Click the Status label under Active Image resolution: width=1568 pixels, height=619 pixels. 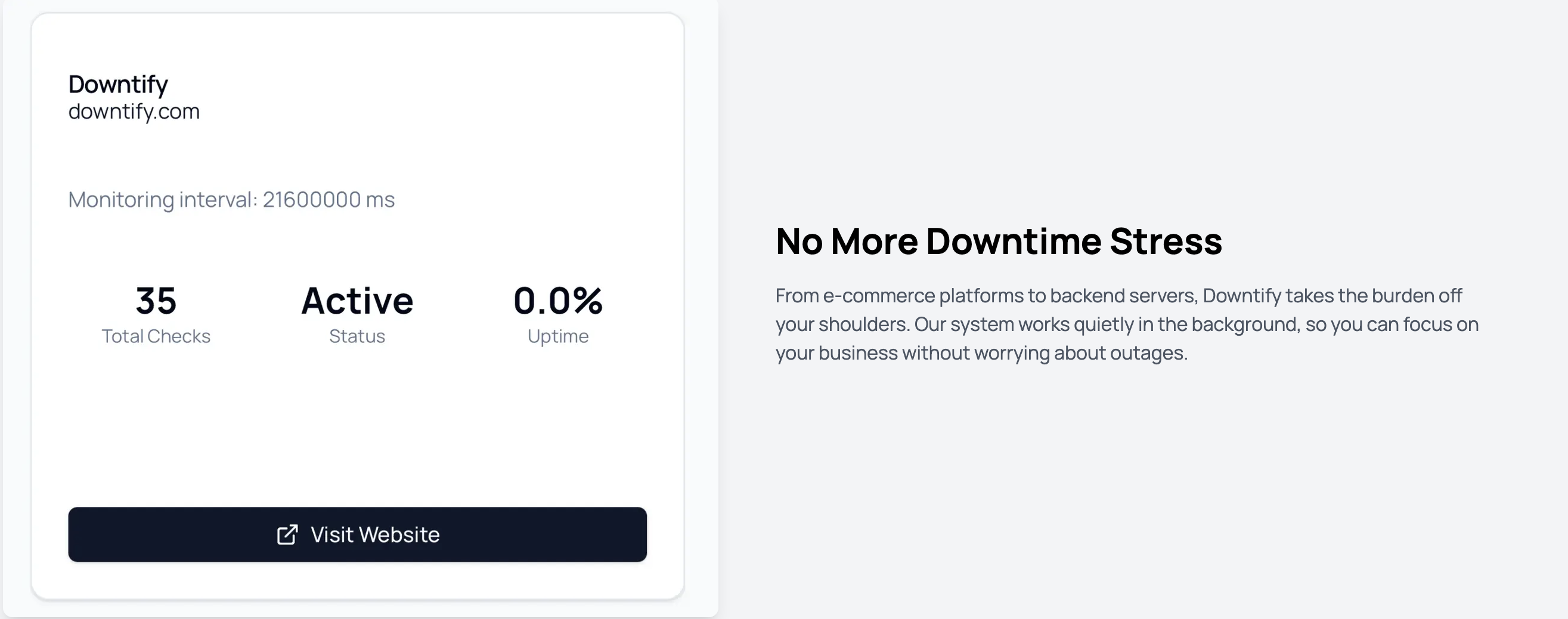[357, 336]
